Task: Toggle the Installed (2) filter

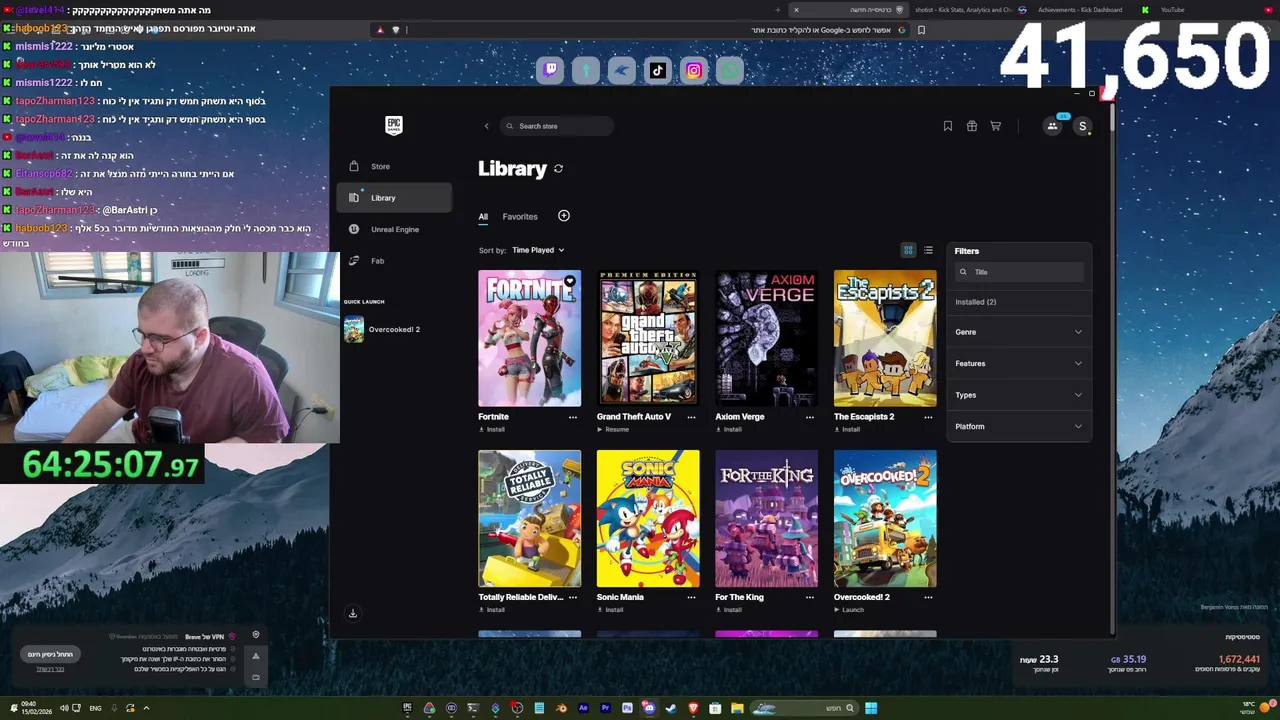Action: coord(975,302)
